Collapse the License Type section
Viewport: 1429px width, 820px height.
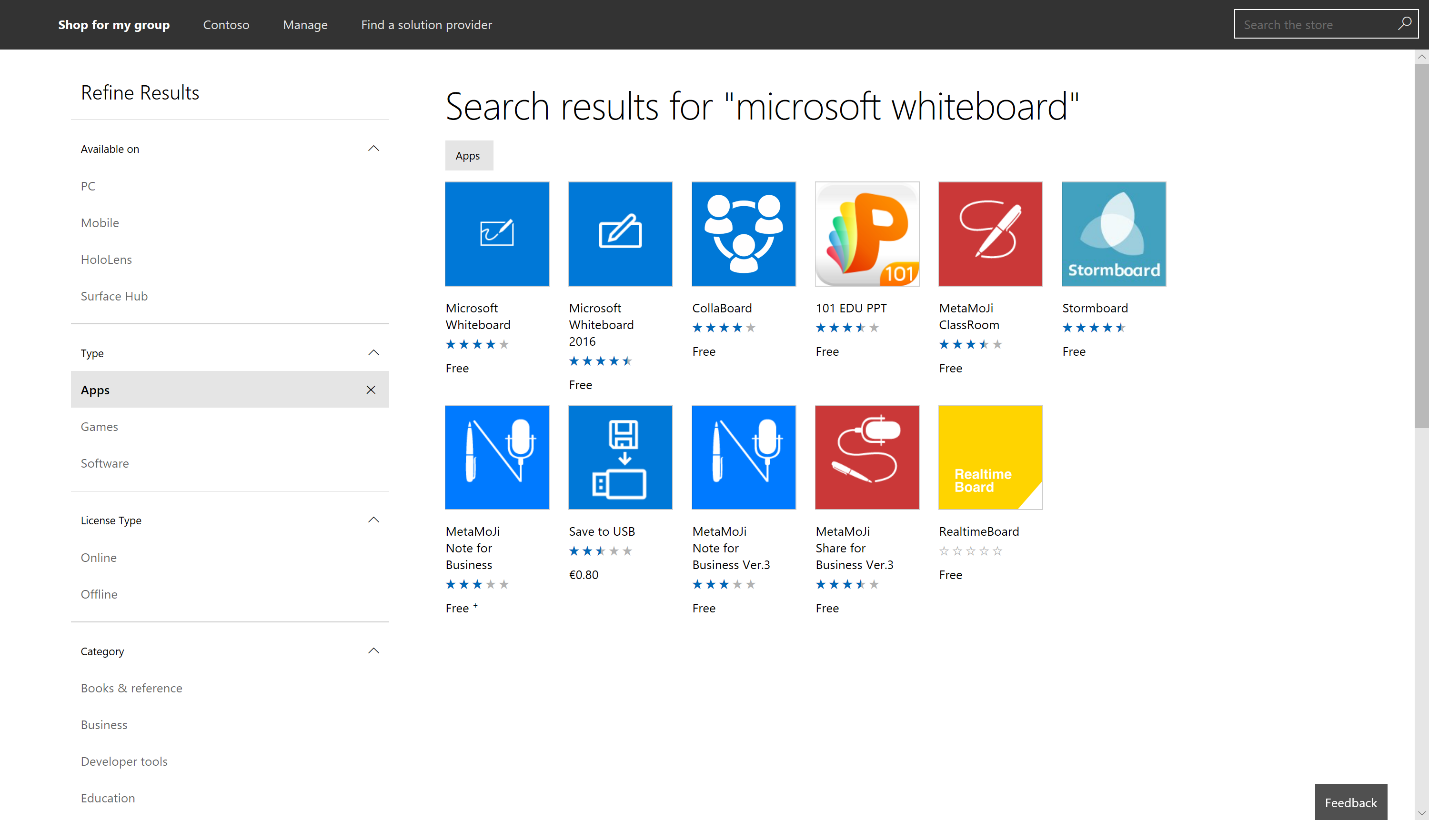pyautogui.click(x=372, y=519)
